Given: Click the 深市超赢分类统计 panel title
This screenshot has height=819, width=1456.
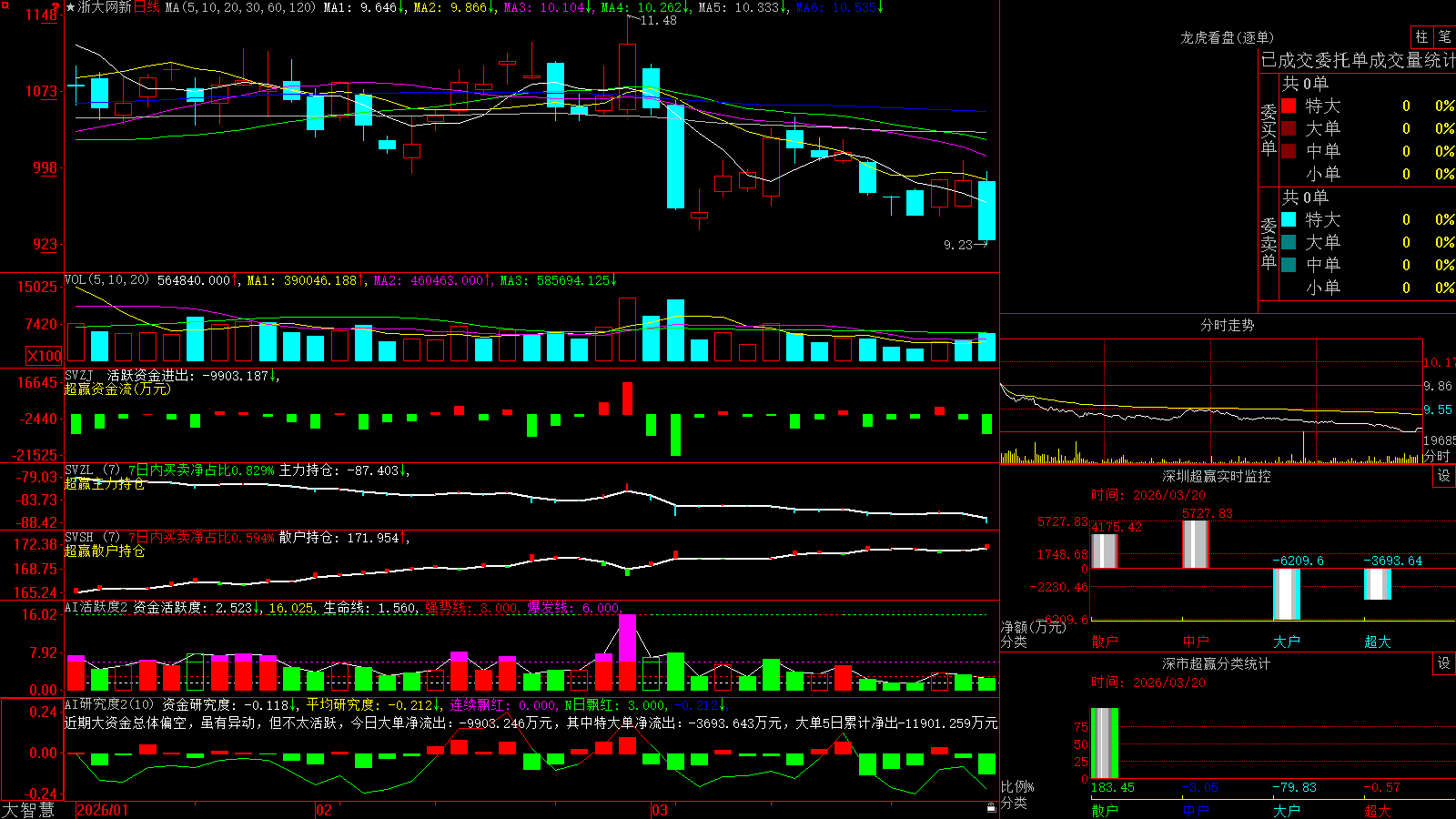Looking at the screenshot, I should click(x=1217, y=663).
